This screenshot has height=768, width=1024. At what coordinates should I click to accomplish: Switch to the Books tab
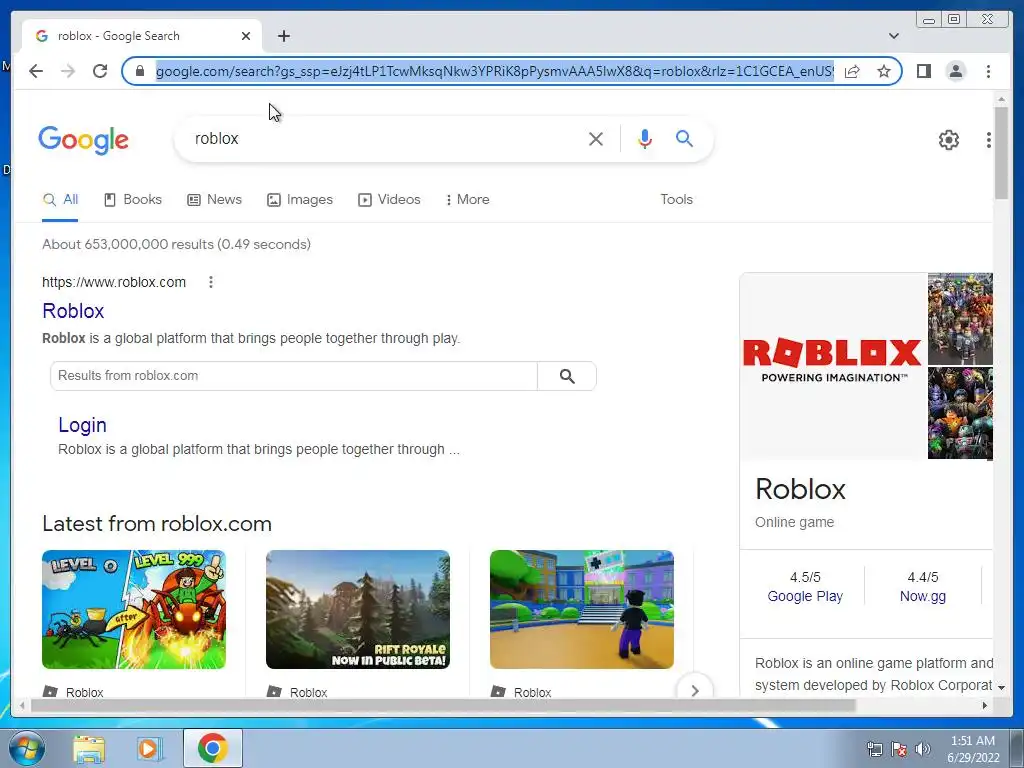tap(133, 200)
